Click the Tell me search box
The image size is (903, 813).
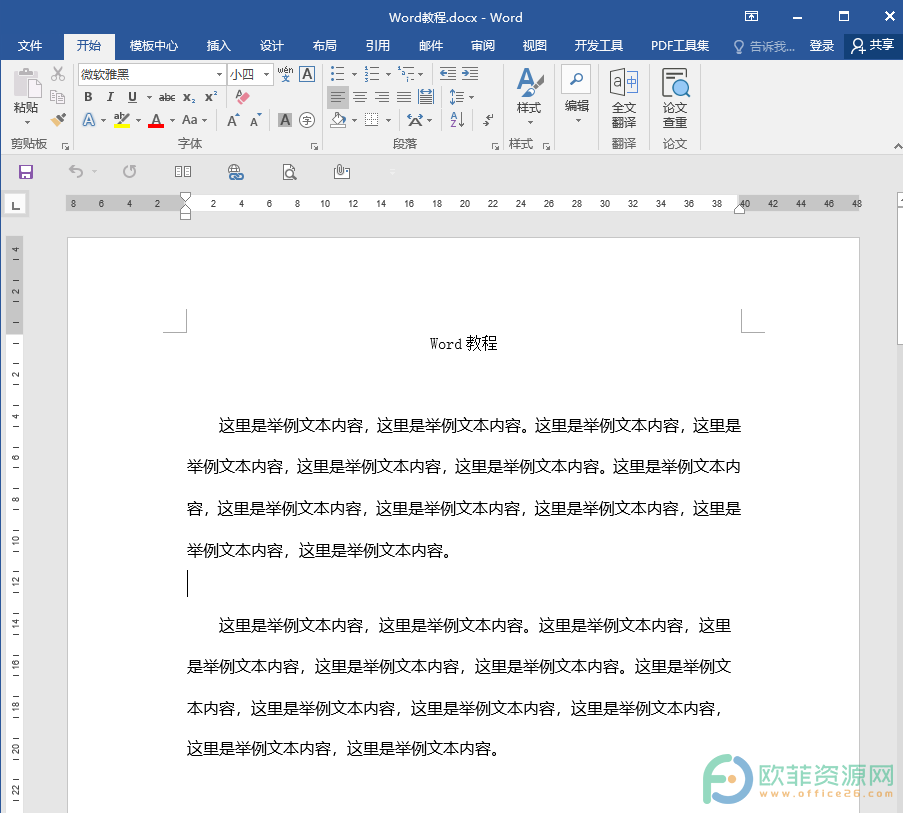tap(764, 46)
